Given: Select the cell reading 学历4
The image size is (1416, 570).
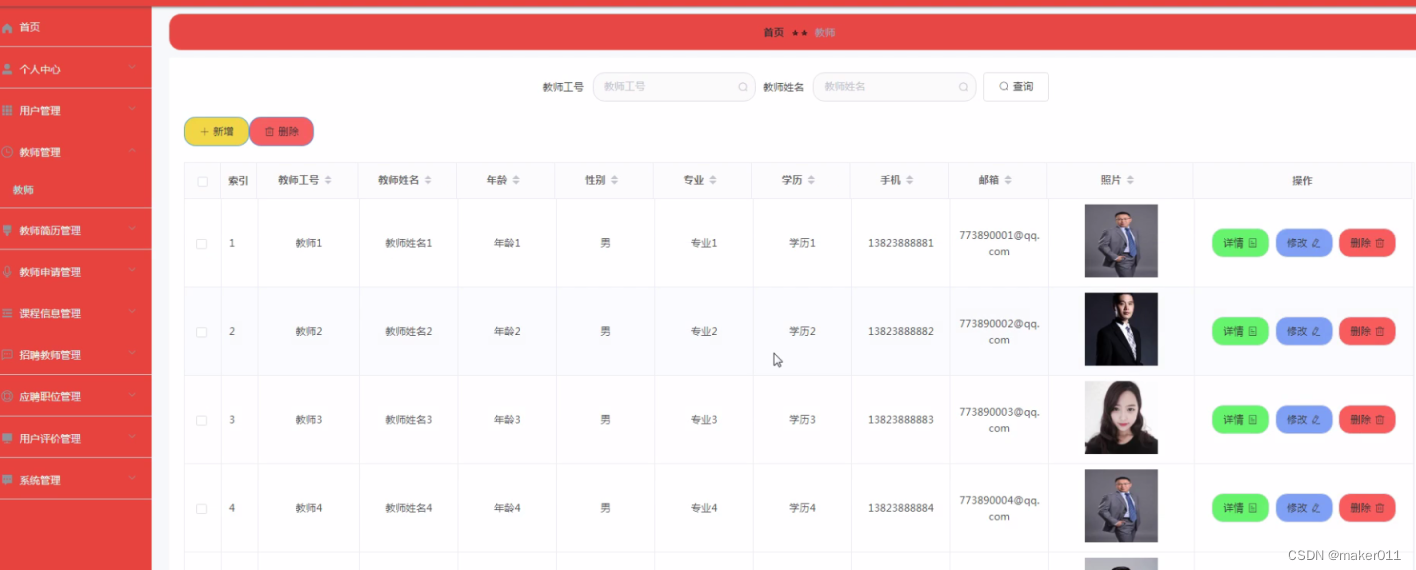Looking at the screenshot, I should 802,508.
